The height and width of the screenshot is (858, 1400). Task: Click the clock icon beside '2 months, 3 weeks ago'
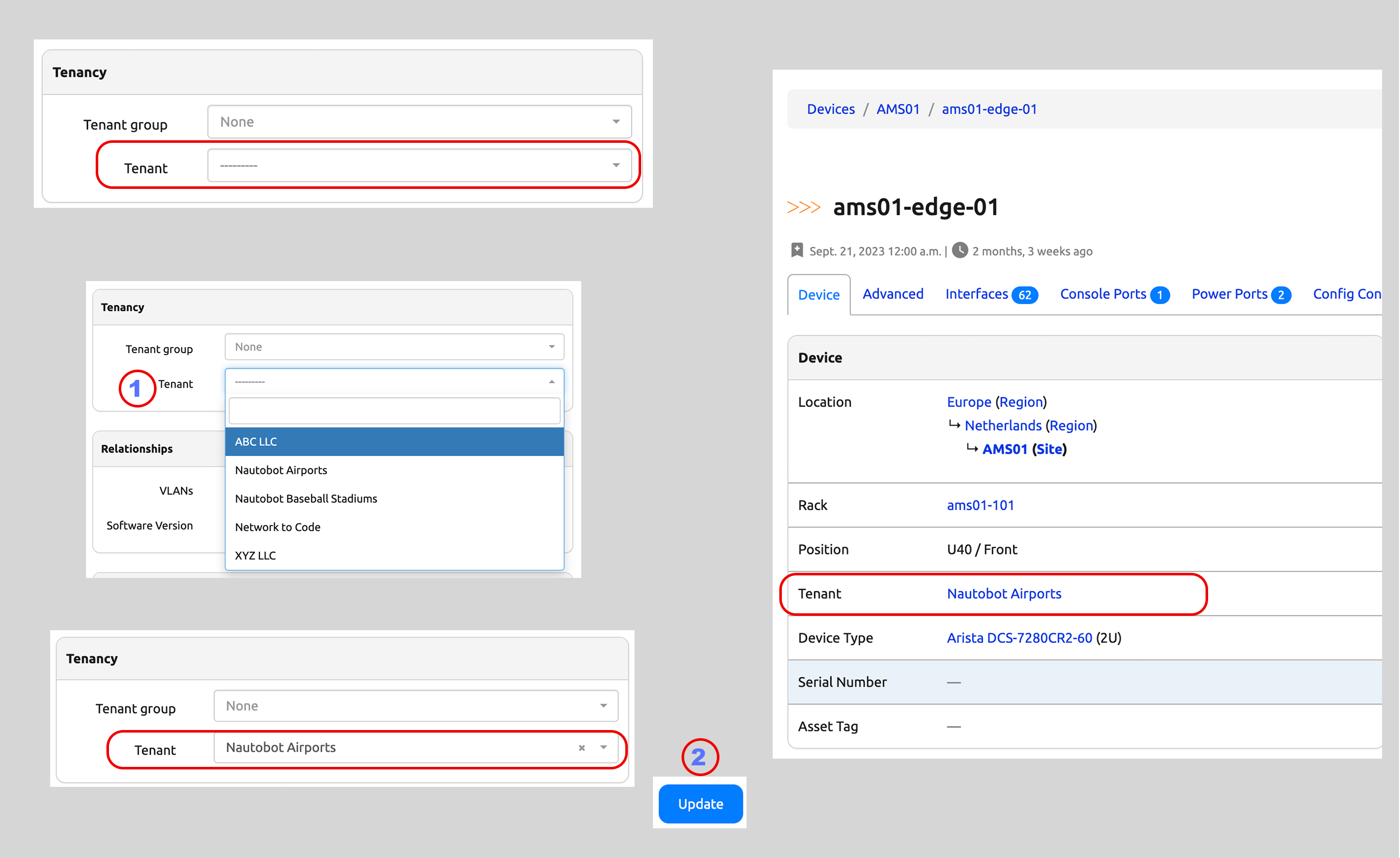click(x=959, y=250)
